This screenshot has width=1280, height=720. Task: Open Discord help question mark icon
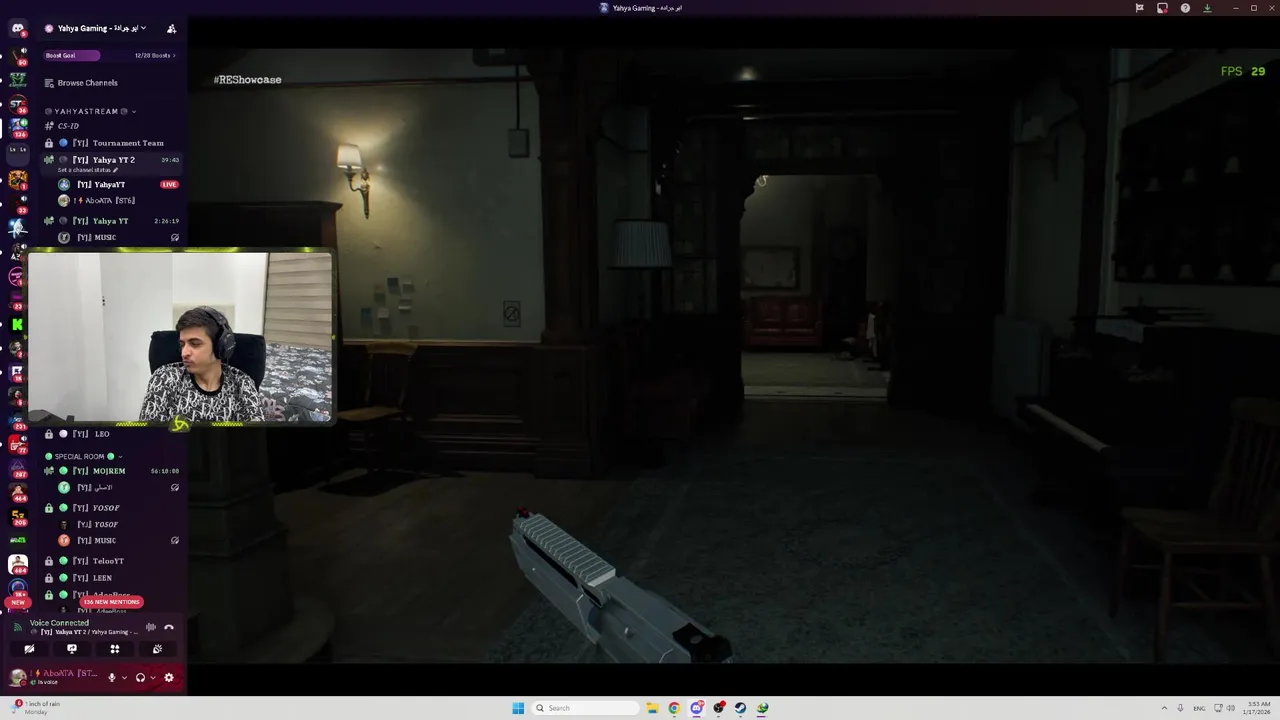(1185, 8)
